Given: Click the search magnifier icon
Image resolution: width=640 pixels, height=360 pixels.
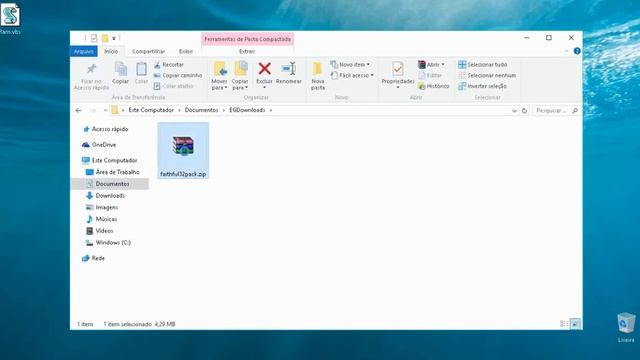Looking at the screenshot, I should (575, 111).
